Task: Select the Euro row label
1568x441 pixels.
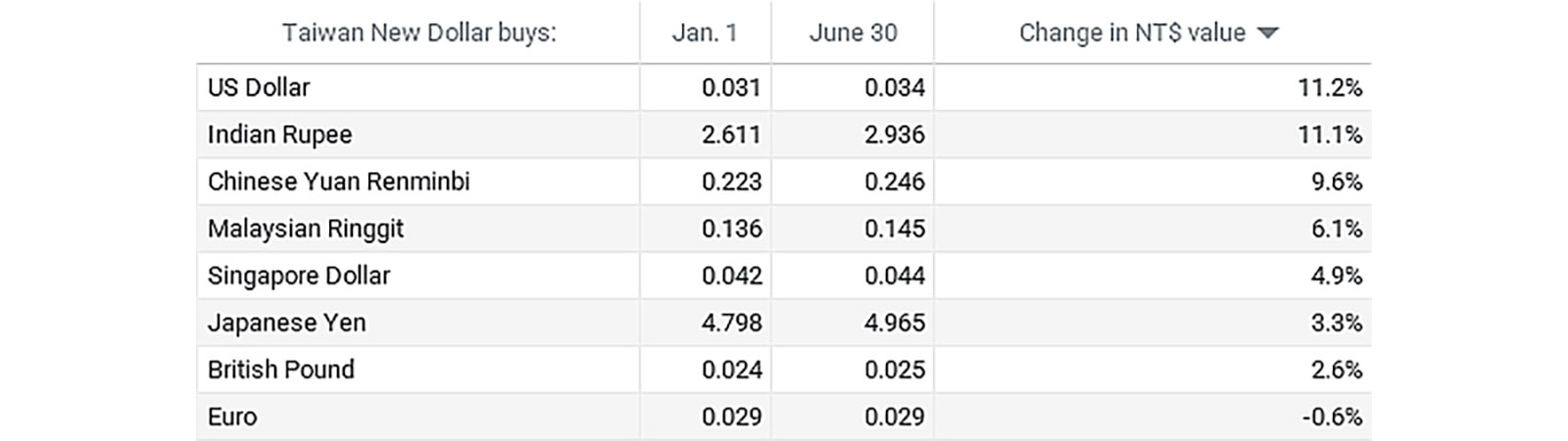Action: coord(232,416)
